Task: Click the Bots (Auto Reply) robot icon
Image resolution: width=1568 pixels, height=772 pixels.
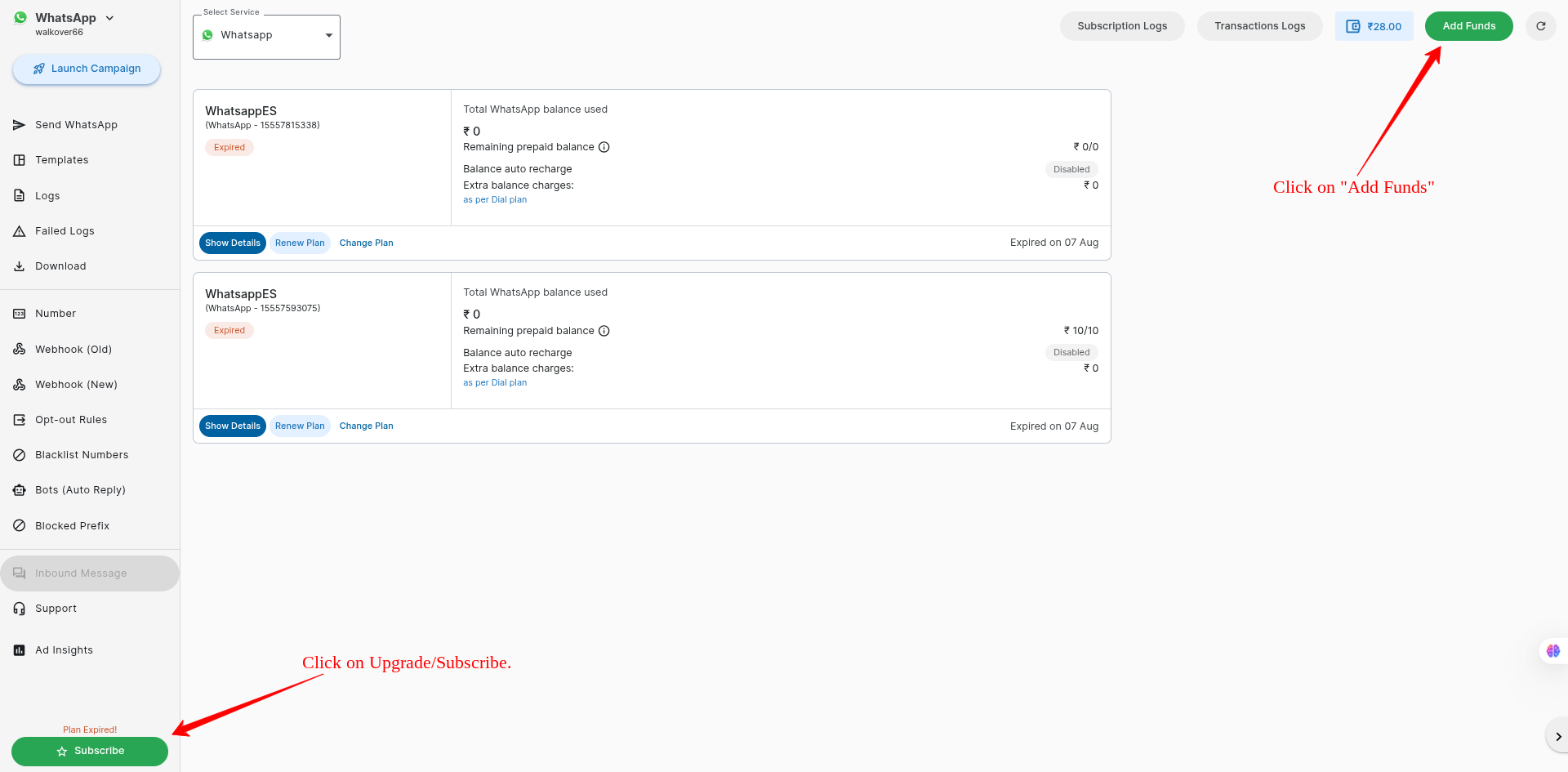Action: (x=19, y=490)
